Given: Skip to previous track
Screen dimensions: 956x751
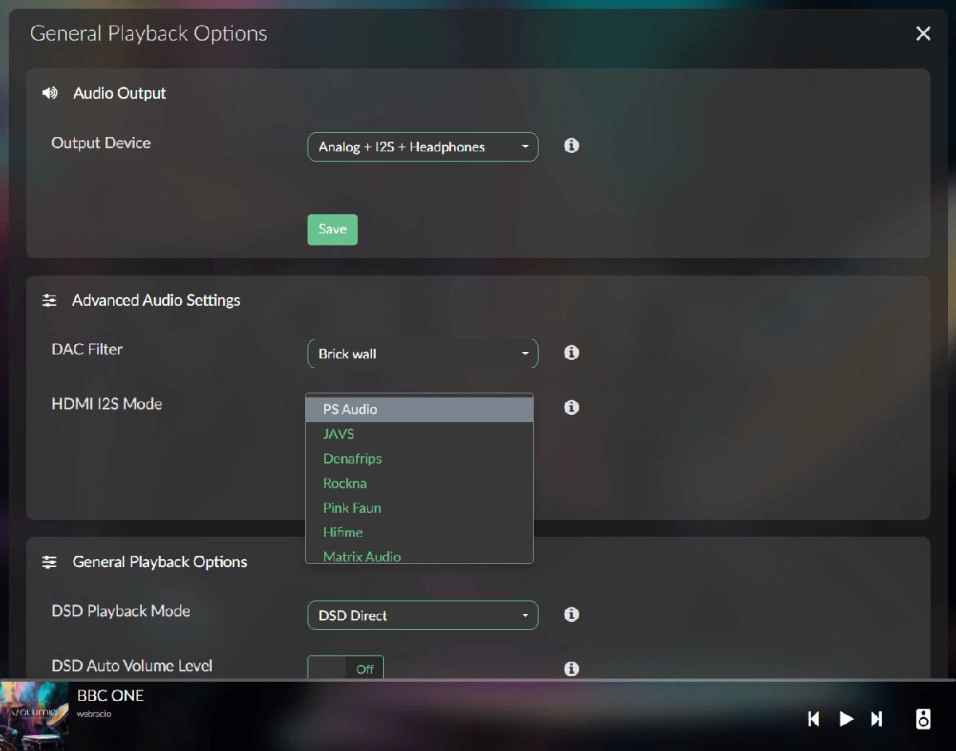Looking at the screenshot, I should point(814,719).
